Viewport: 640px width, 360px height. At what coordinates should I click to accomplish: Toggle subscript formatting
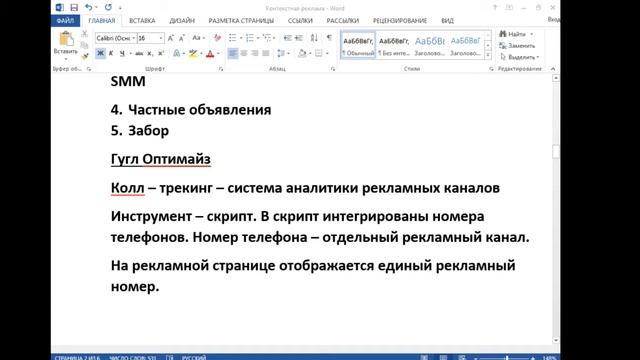tap(150, 53)
